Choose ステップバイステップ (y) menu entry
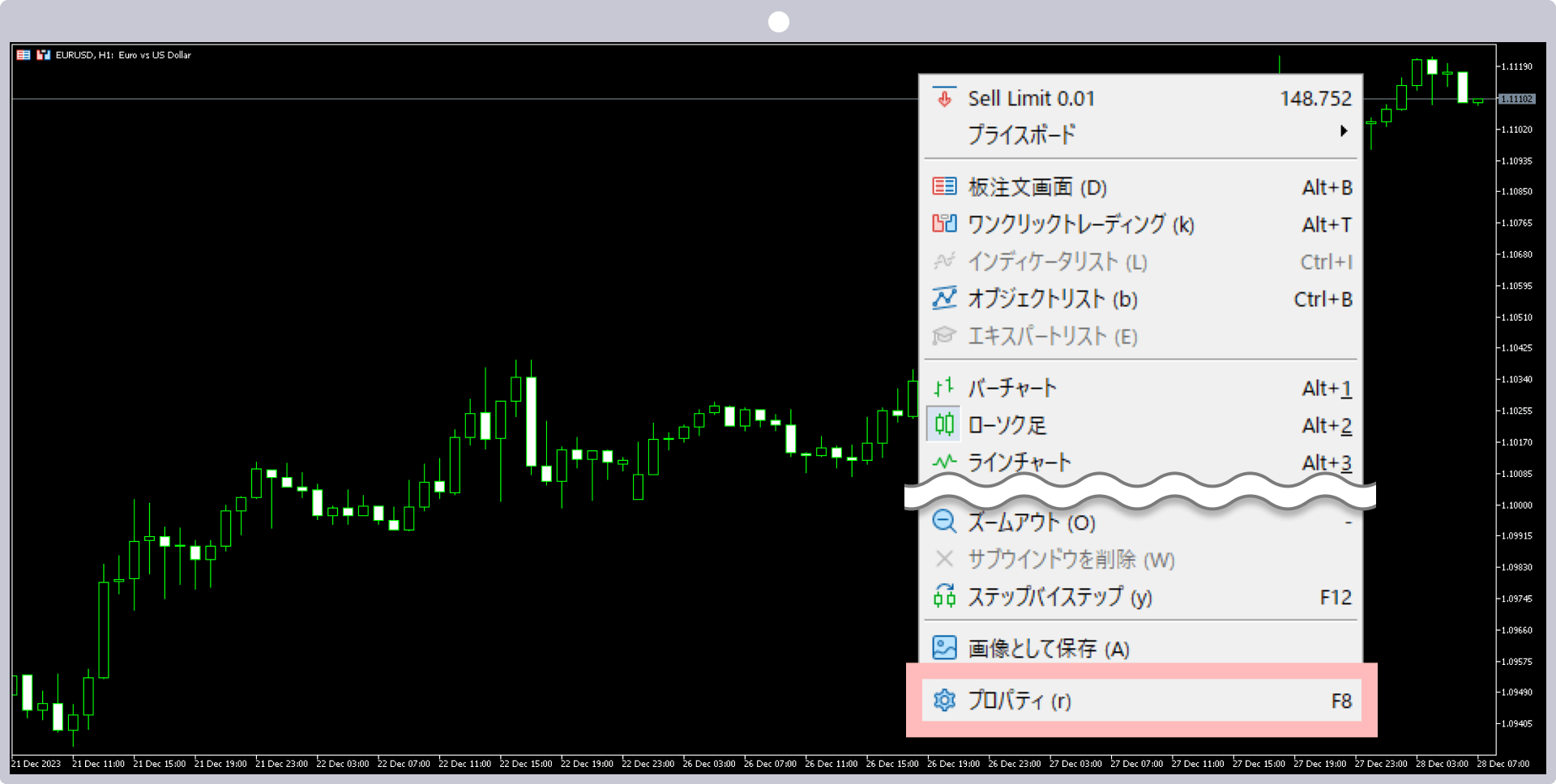1556x784 pixels. pyautogui.click(x=1141, y=597)
